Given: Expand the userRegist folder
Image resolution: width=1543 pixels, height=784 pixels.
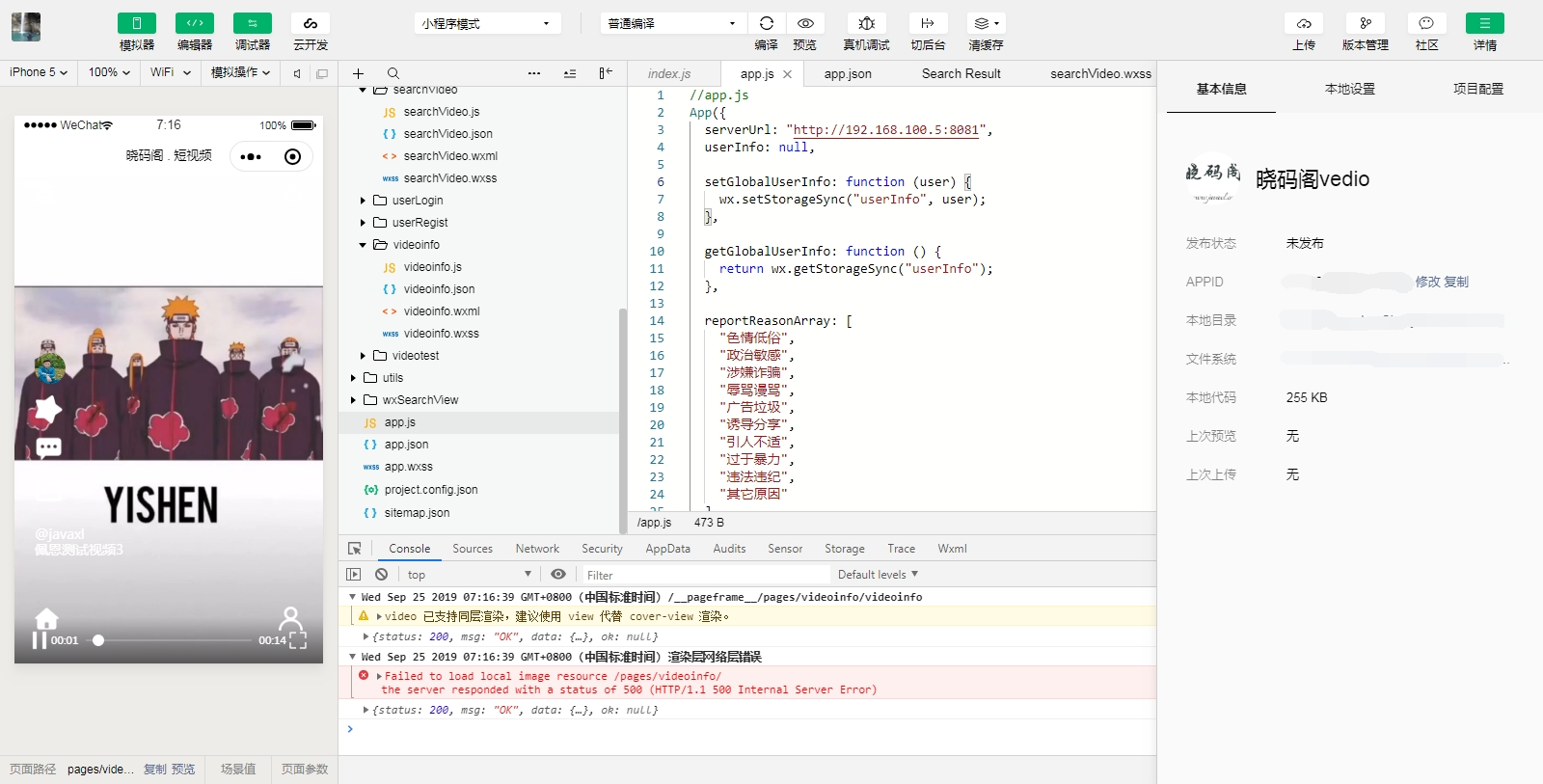Looking at the screenshot, I should point(363,223).
